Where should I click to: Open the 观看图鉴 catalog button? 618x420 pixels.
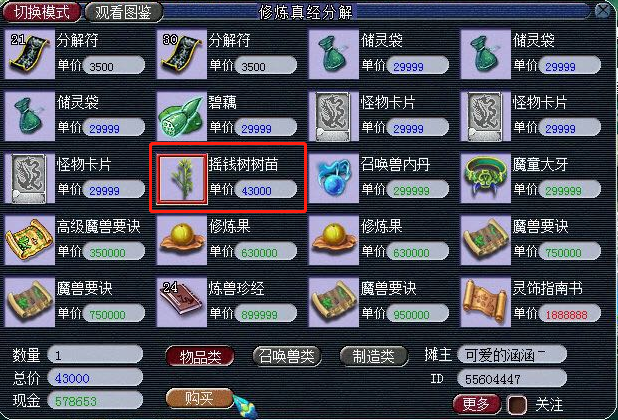123,12
